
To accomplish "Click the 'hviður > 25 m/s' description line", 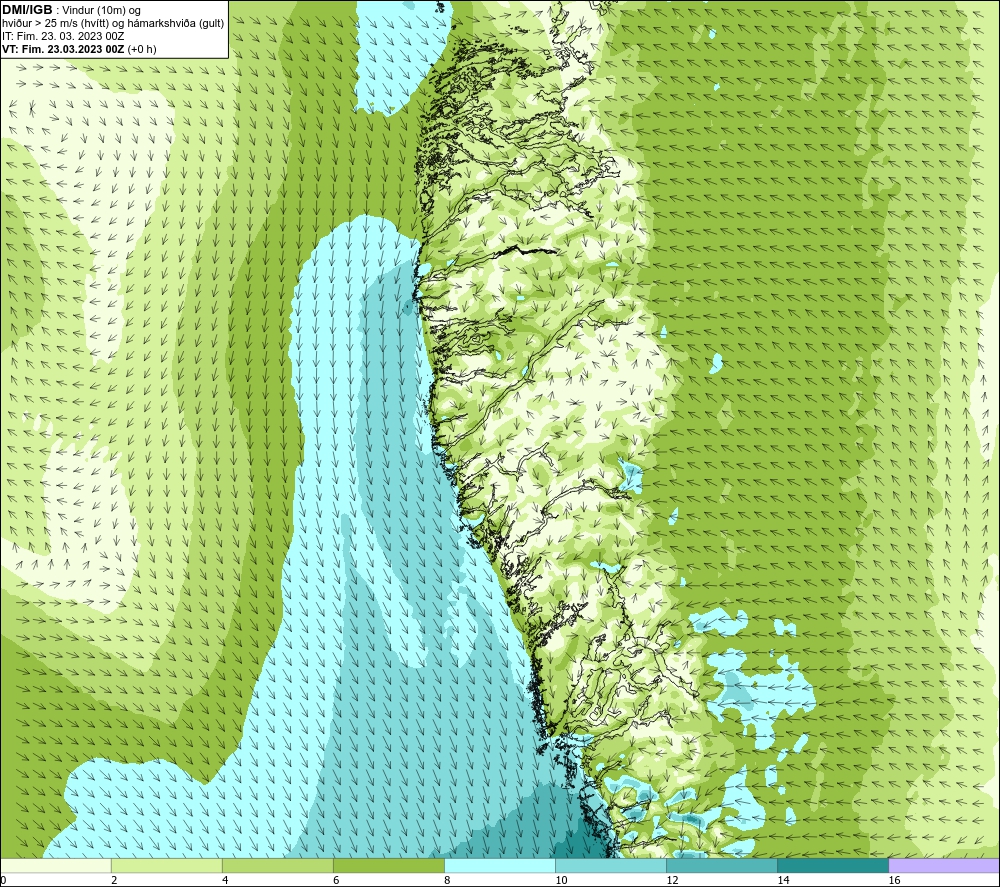I will [x=113, y=24].
